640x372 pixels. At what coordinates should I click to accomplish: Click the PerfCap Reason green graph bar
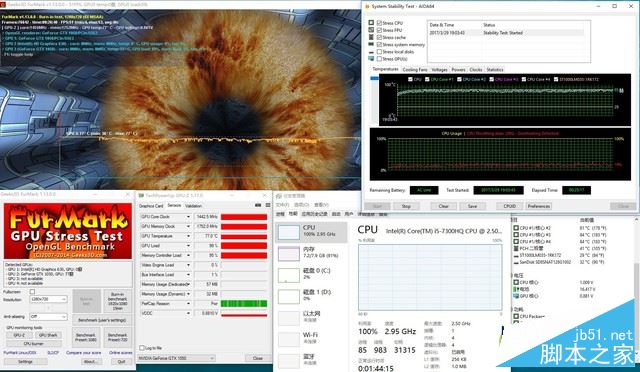[x=244, y=304]
